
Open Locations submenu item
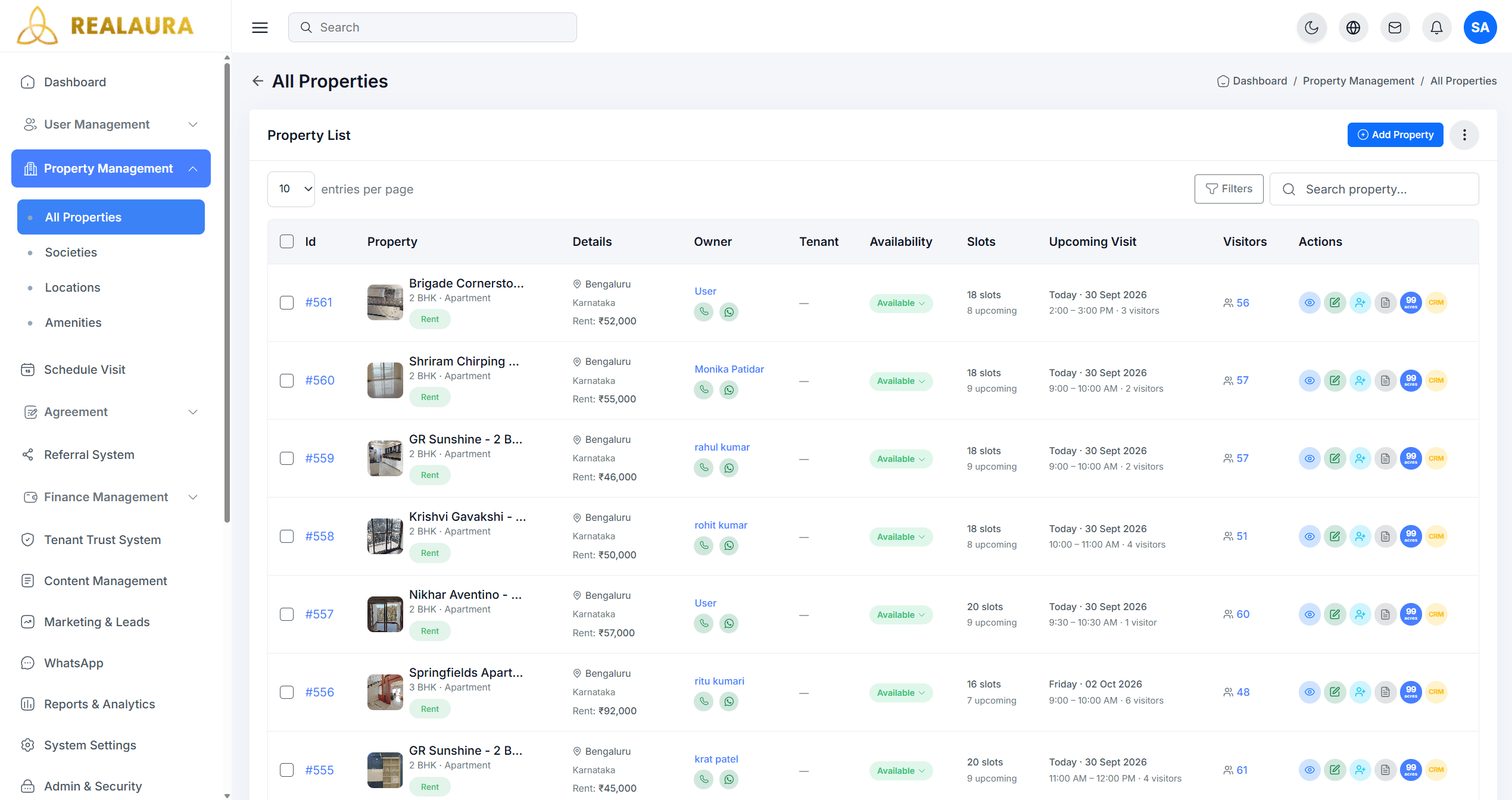pos(73,287)
